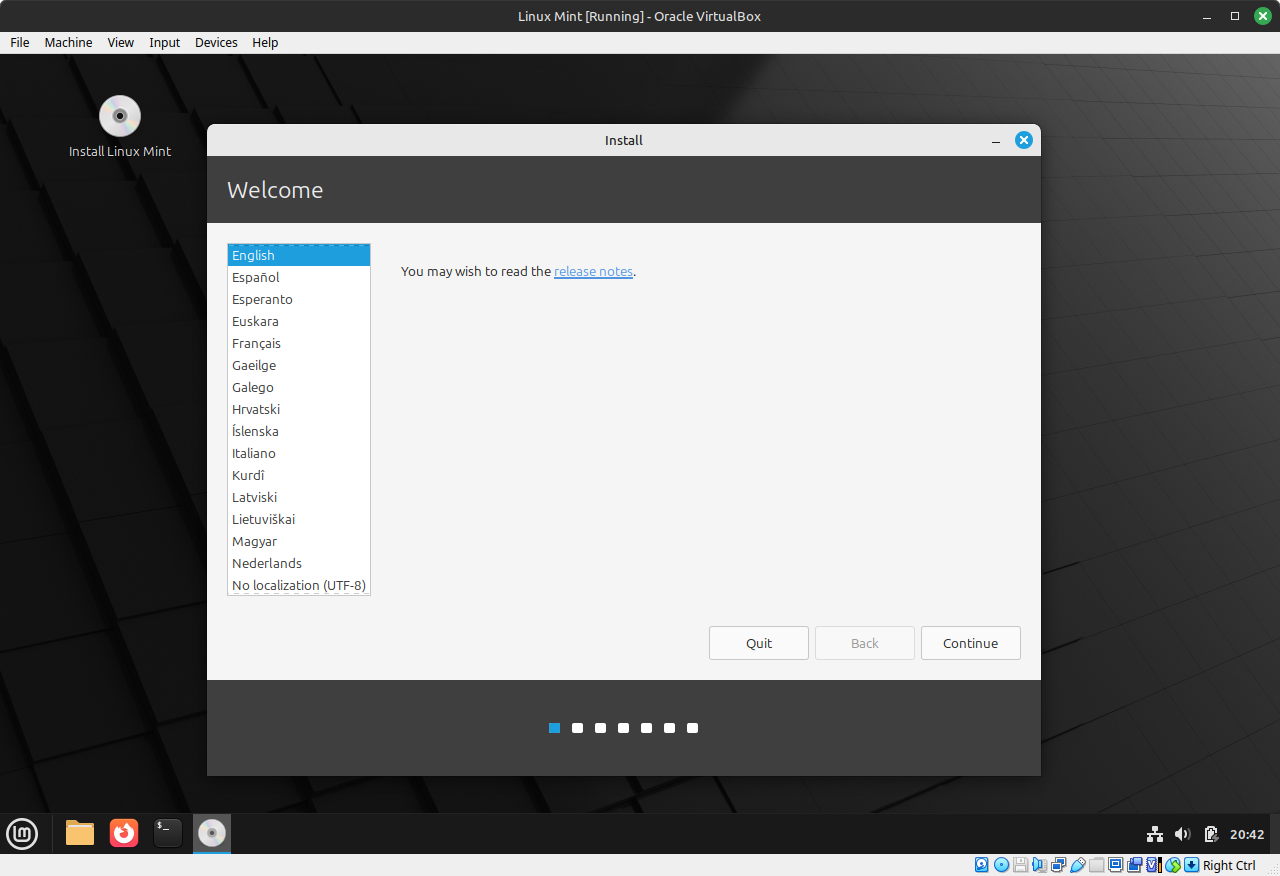Click the VirtualBox hard disk activity indicator

point(981,865)
